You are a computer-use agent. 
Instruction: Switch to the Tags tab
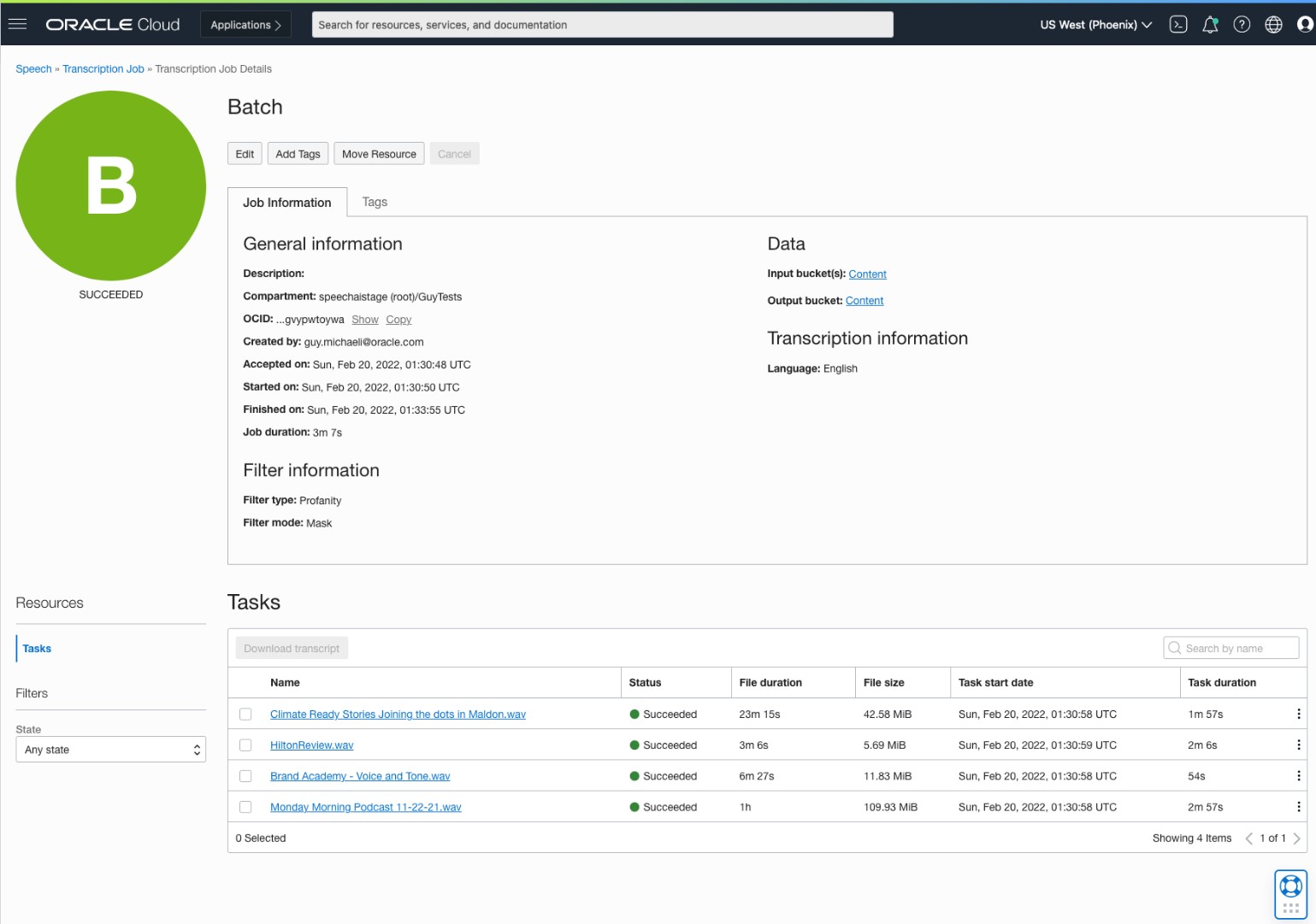click(x=375, y=202)
